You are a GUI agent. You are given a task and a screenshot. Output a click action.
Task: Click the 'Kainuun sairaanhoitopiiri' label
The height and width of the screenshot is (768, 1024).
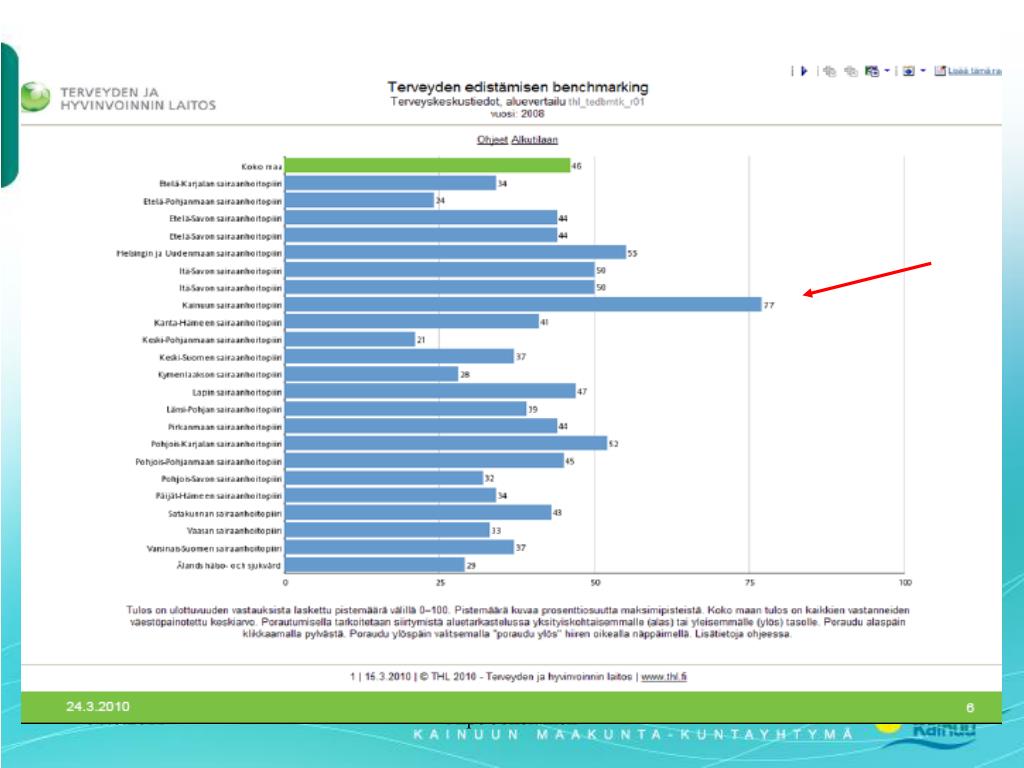pos(232,305)
